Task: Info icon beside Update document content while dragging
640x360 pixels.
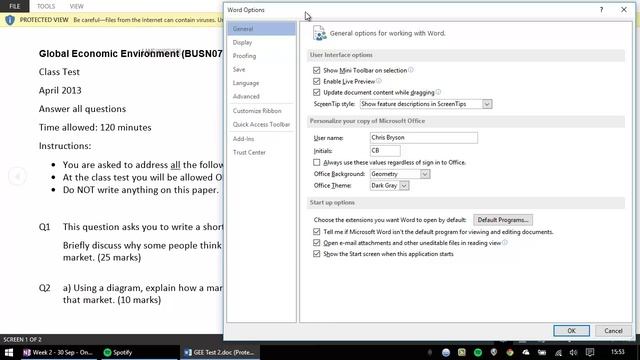Action: point(438,92)
